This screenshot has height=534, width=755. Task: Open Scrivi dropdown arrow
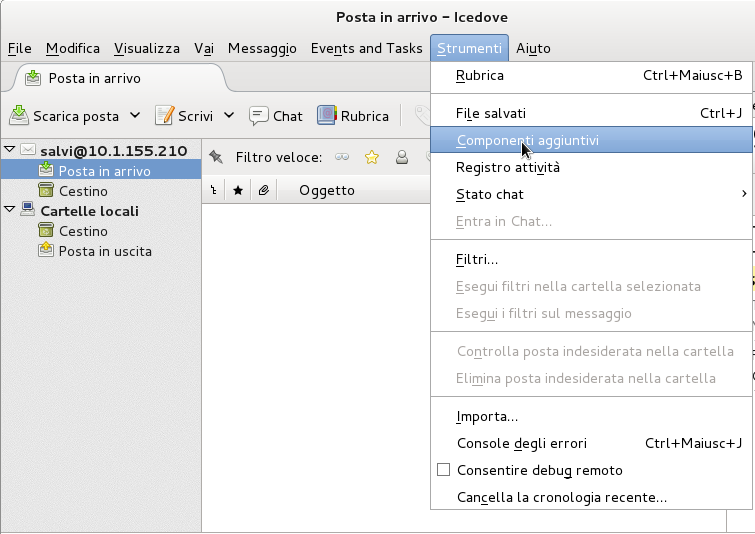[x=229, y=116]
